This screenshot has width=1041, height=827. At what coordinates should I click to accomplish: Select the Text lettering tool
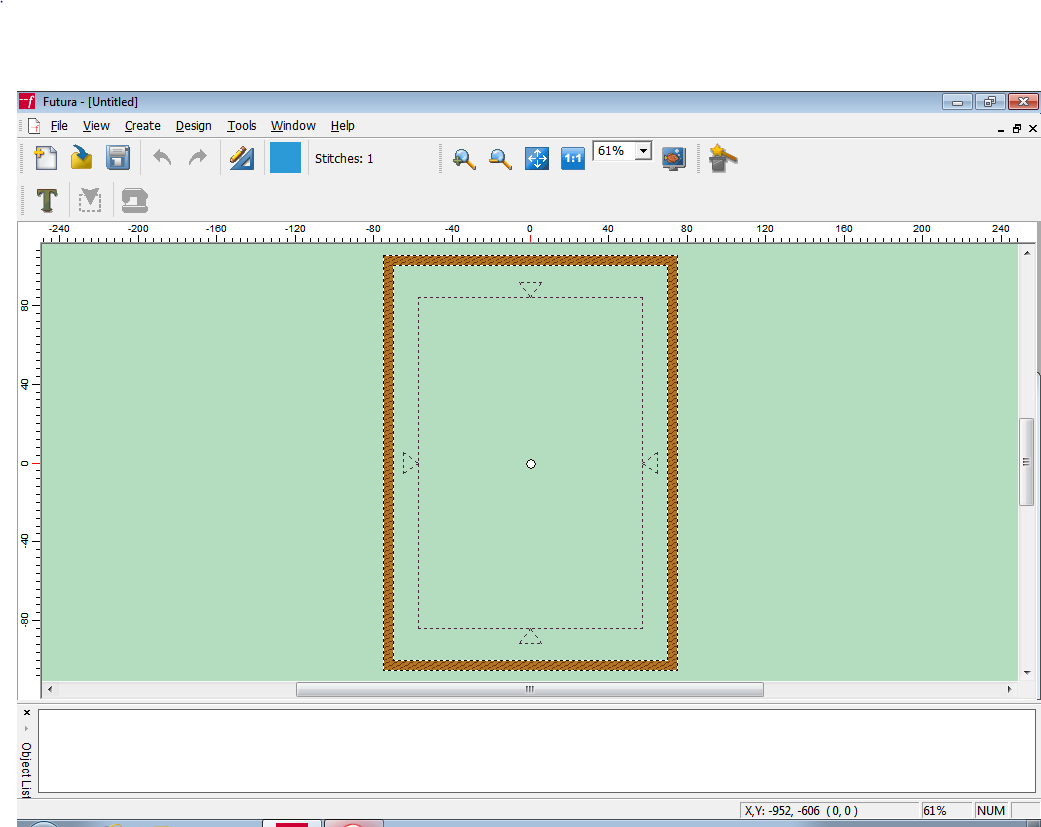point(47,200)
